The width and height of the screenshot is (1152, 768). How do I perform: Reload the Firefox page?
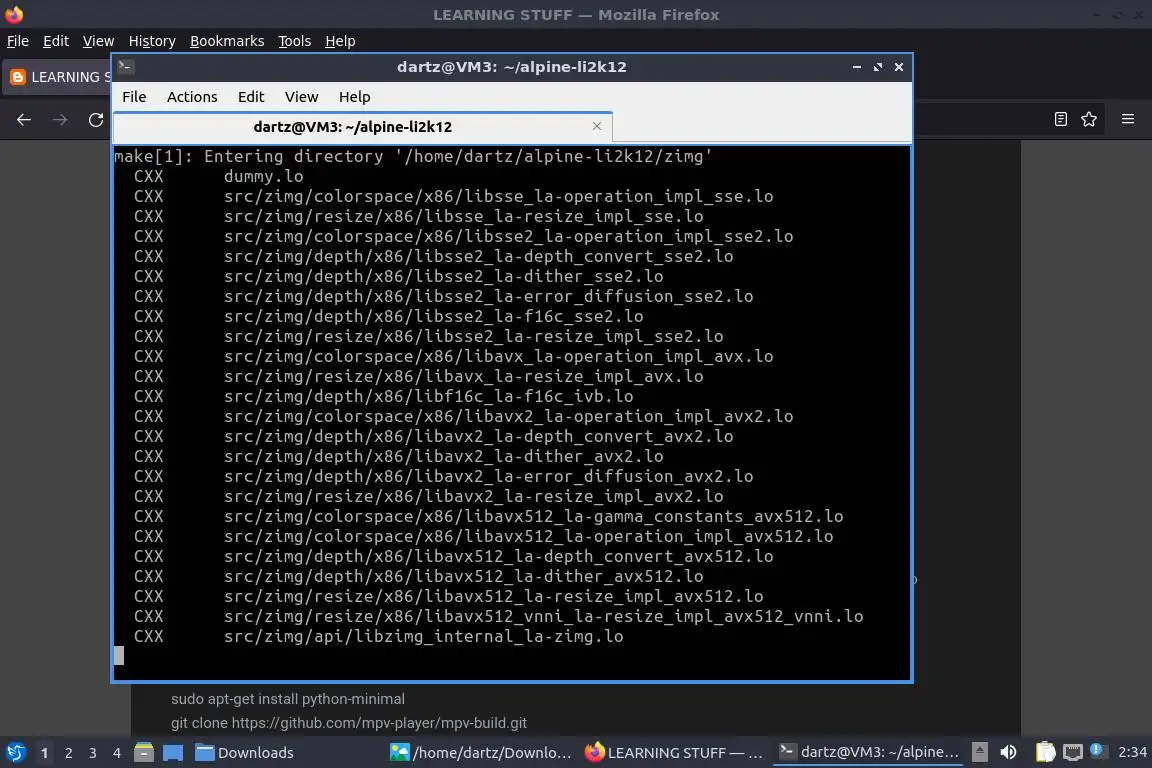pyautogui.click(x=96, y=120)
